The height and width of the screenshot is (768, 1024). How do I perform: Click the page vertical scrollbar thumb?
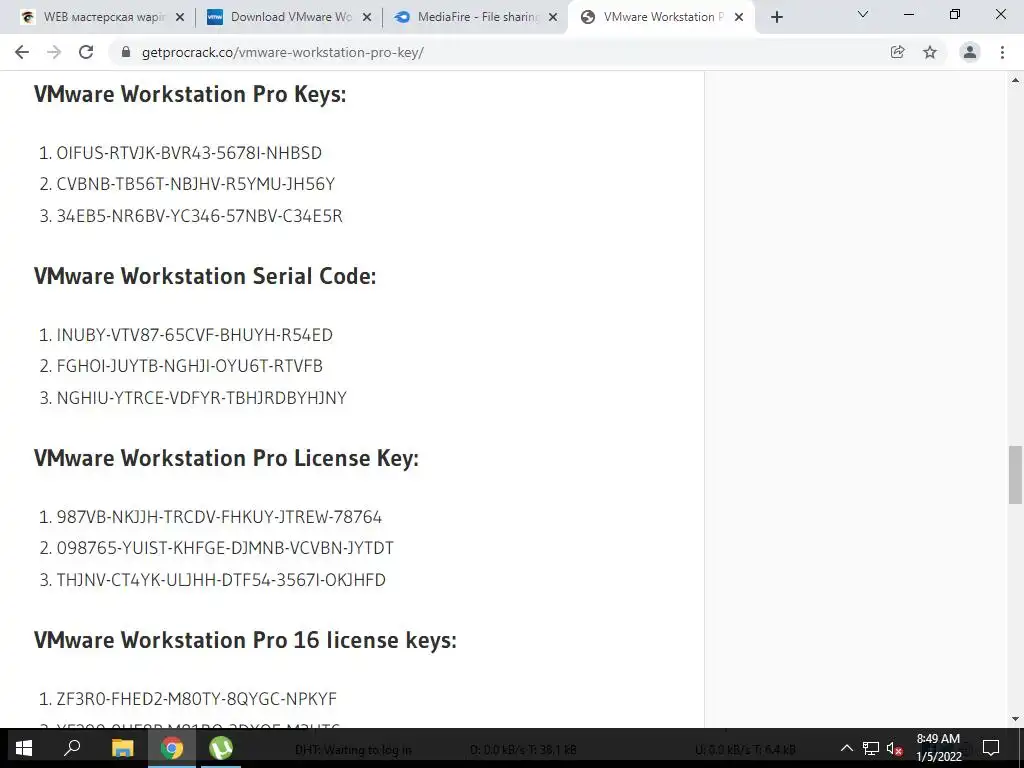[x=1015, y=475]
